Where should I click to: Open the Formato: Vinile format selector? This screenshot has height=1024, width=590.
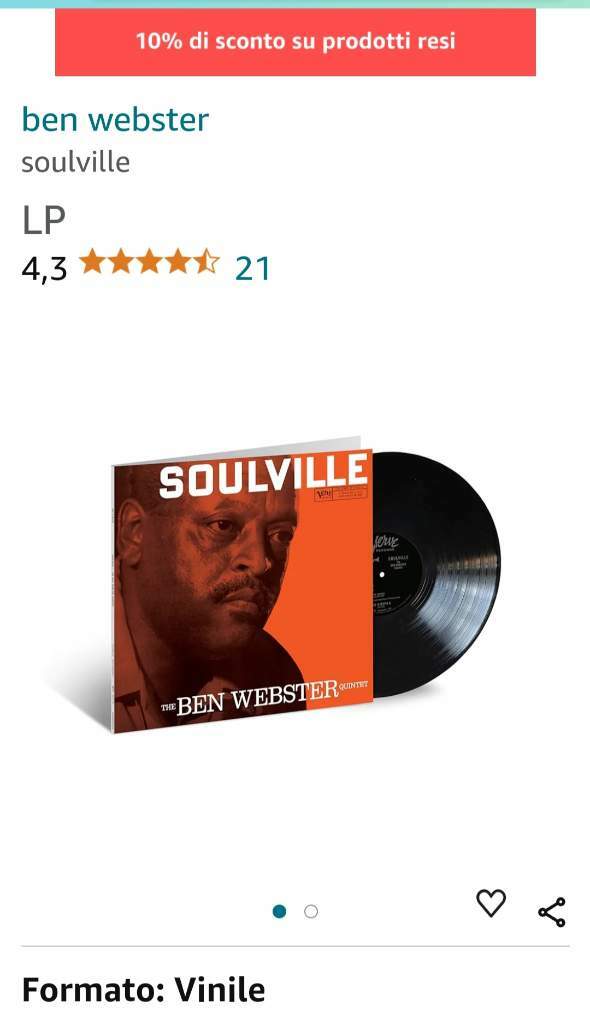tap(143, 990)
